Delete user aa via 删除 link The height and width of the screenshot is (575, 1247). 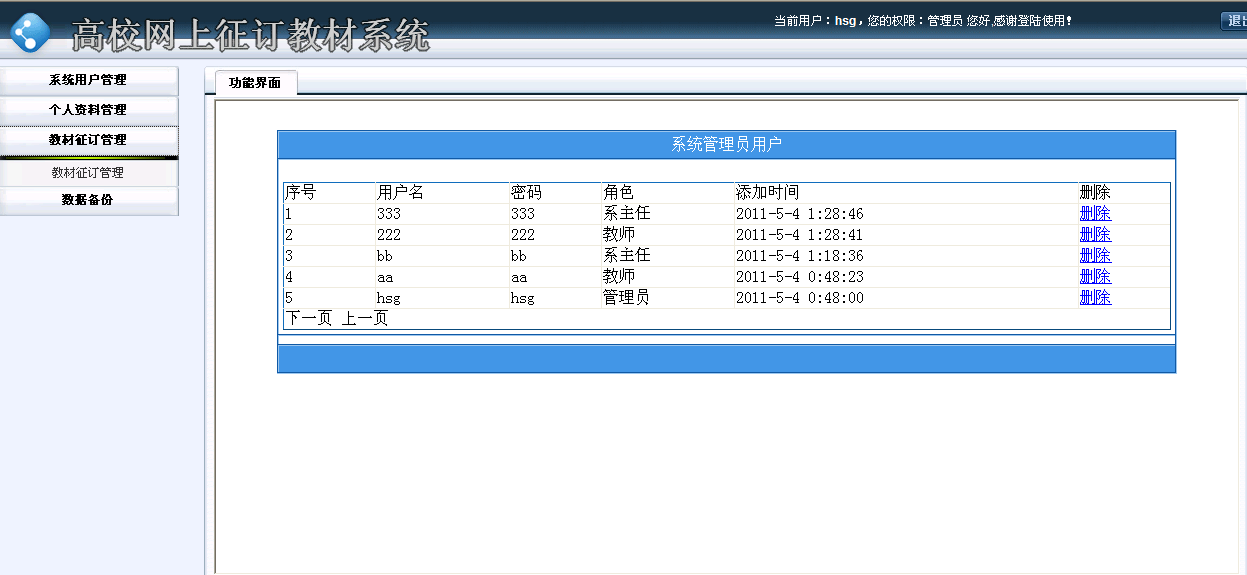pos(1095,277)
